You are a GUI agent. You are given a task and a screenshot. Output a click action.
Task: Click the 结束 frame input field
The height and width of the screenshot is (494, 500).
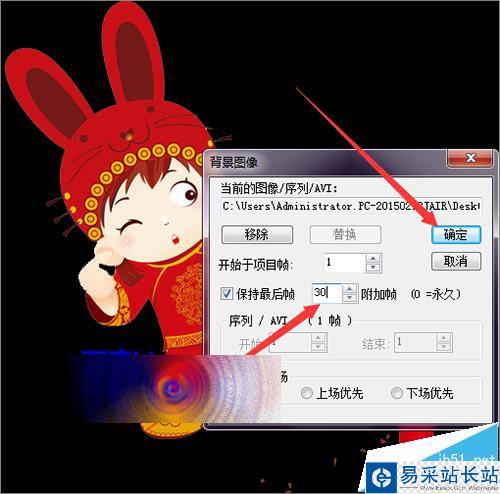click(x=416, y=342)
